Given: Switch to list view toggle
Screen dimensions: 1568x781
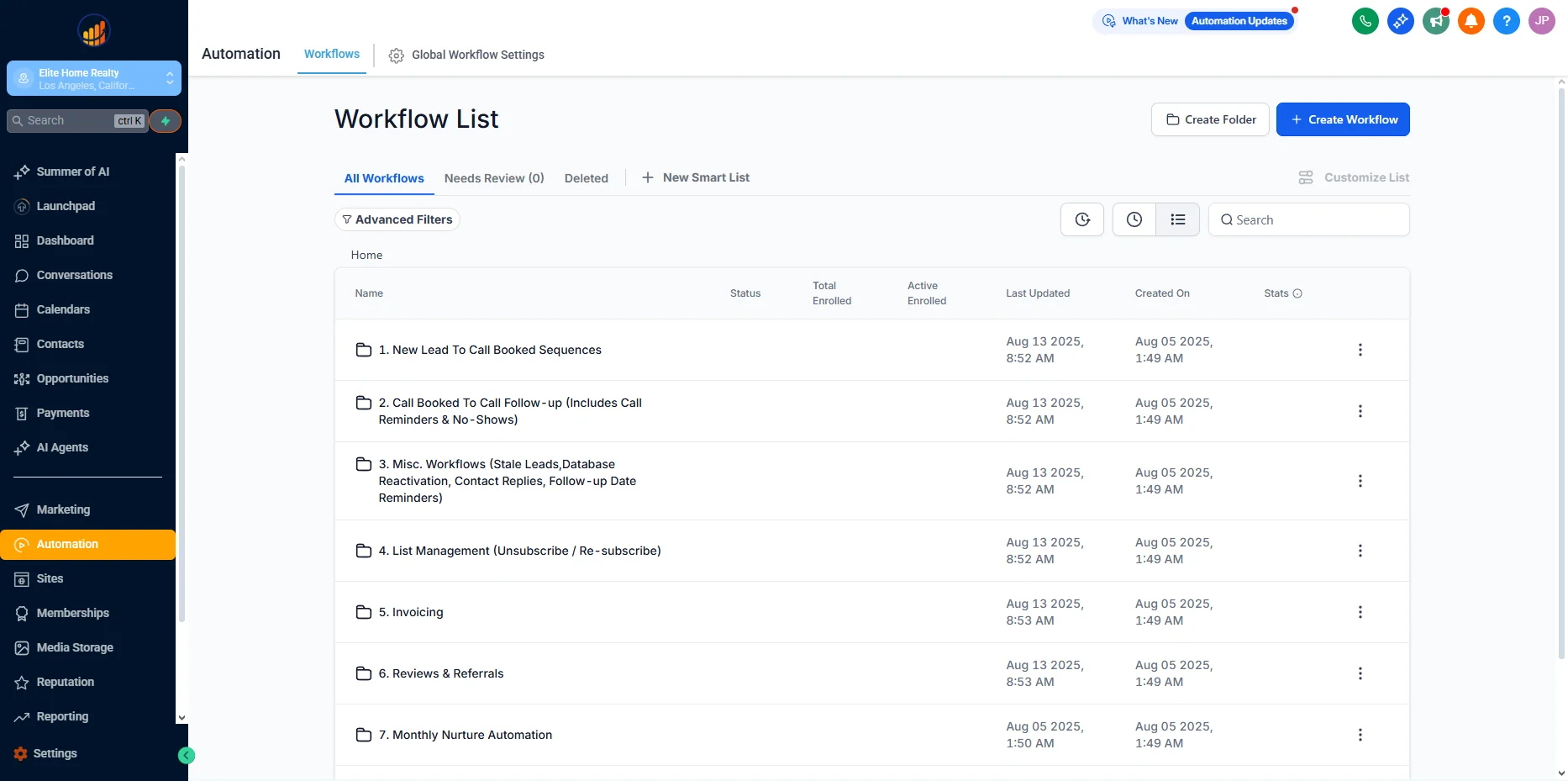Looking at the screenshot, I should coord(1177,219).
